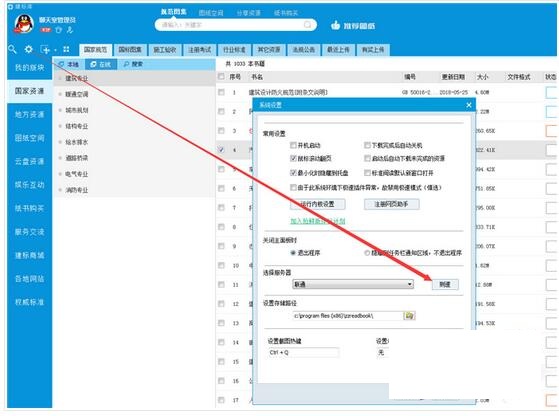Image resolution: width=559 pixels, height=416 pixels.
Task: Open dropdown arrow beside the plus icon
Action: (55, 50)
